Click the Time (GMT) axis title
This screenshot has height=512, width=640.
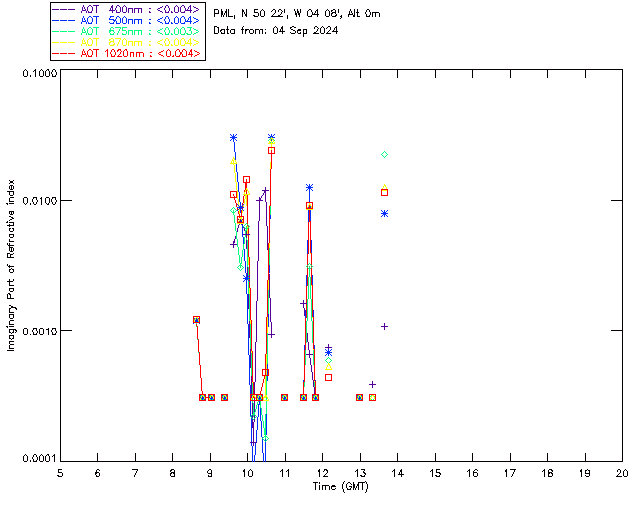click(341, 487)
